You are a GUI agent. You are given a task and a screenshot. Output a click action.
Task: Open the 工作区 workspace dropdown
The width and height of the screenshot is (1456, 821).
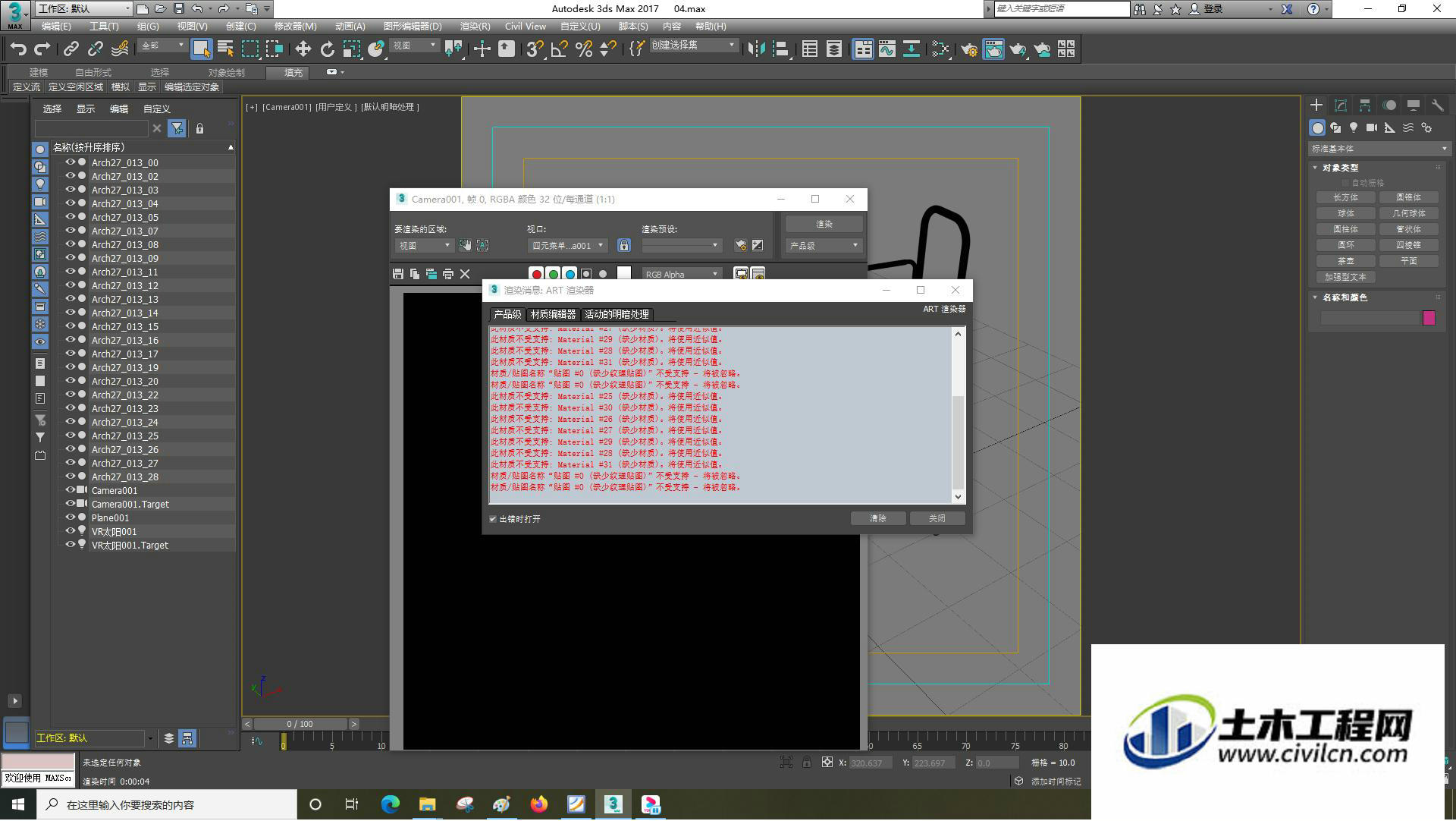click(x=83, y=8)
